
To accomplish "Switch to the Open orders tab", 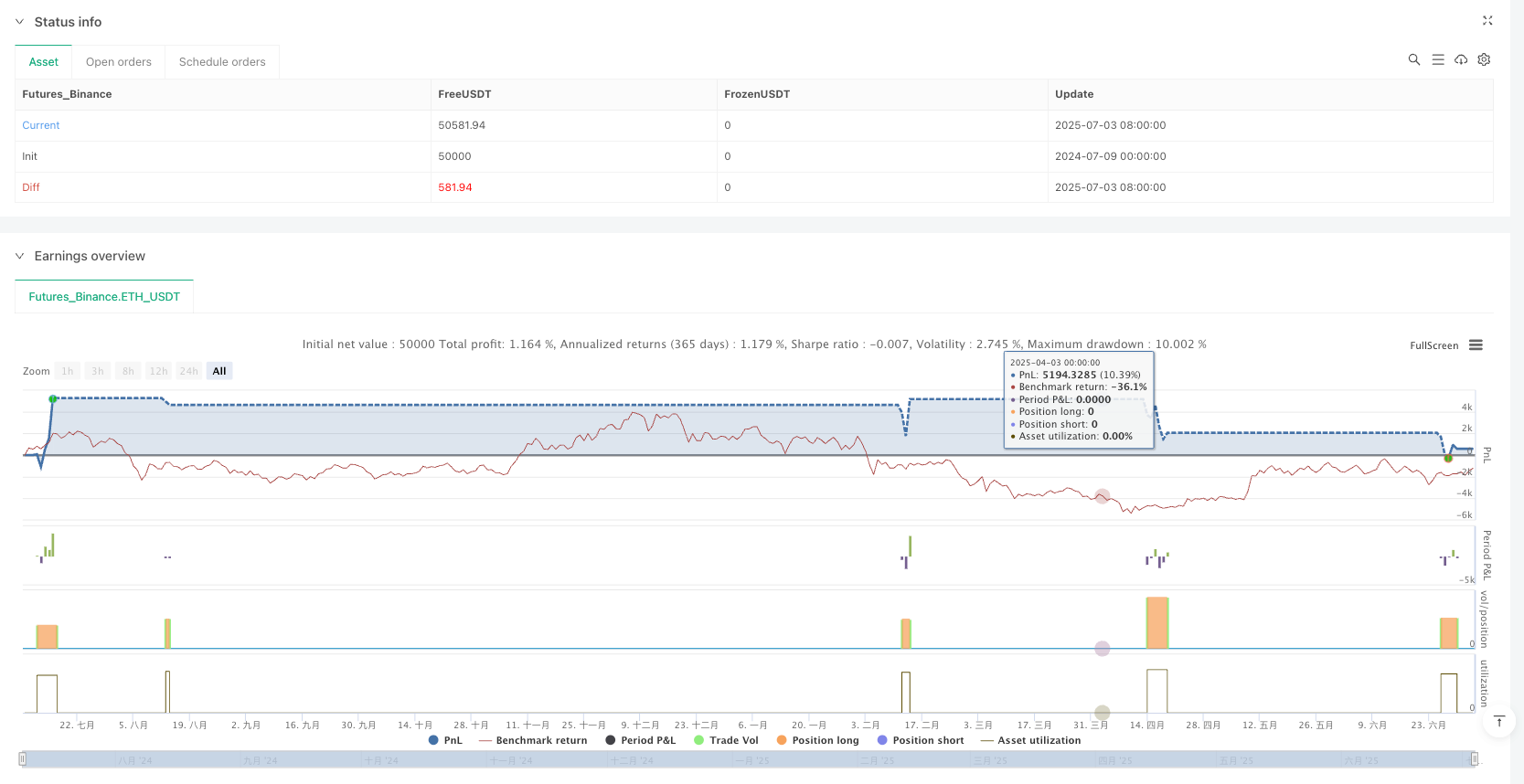I will pyautogui.click(x=119, y=62).
